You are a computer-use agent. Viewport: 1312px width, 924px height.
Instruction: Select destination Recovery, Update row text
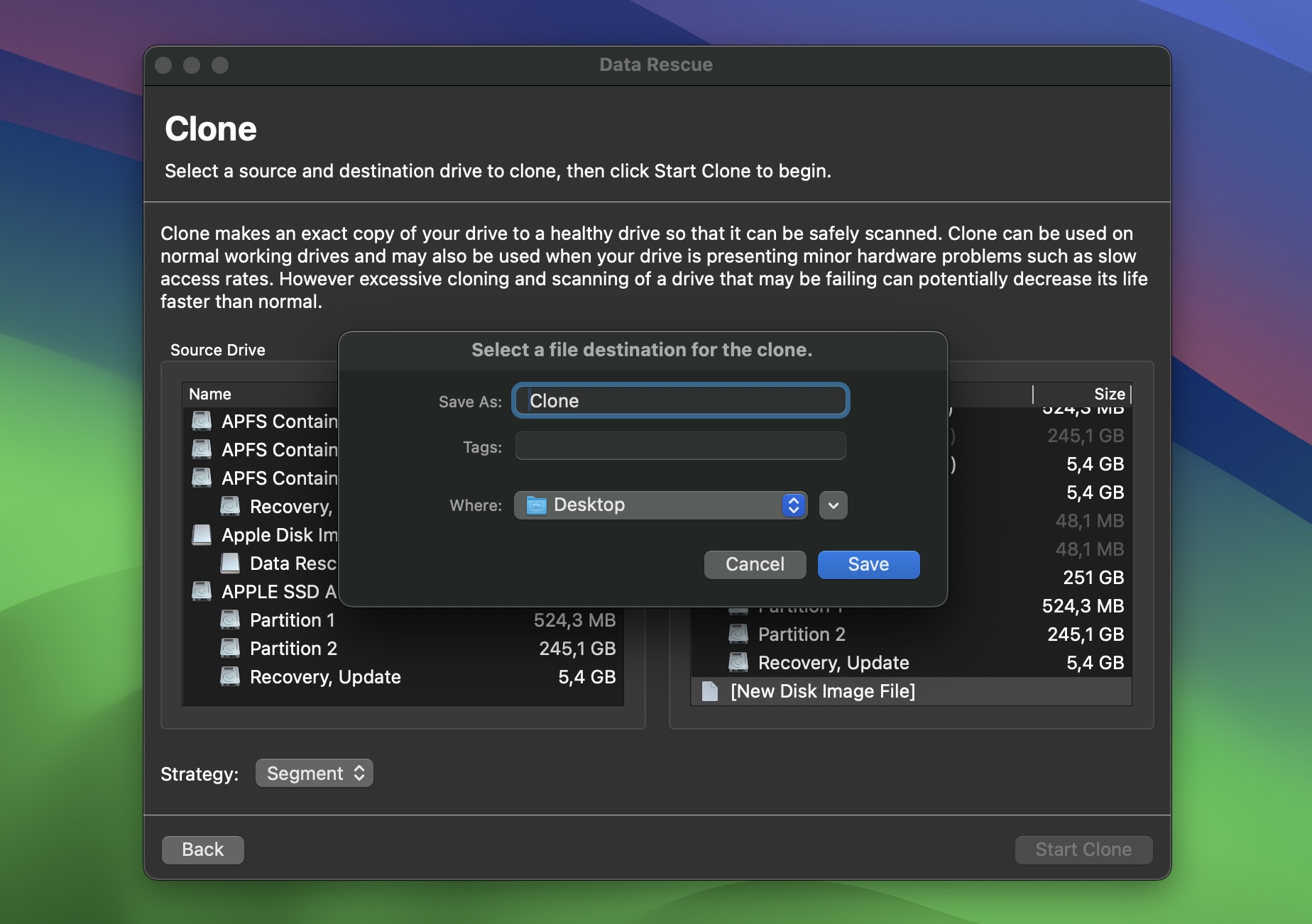[833, 663]
